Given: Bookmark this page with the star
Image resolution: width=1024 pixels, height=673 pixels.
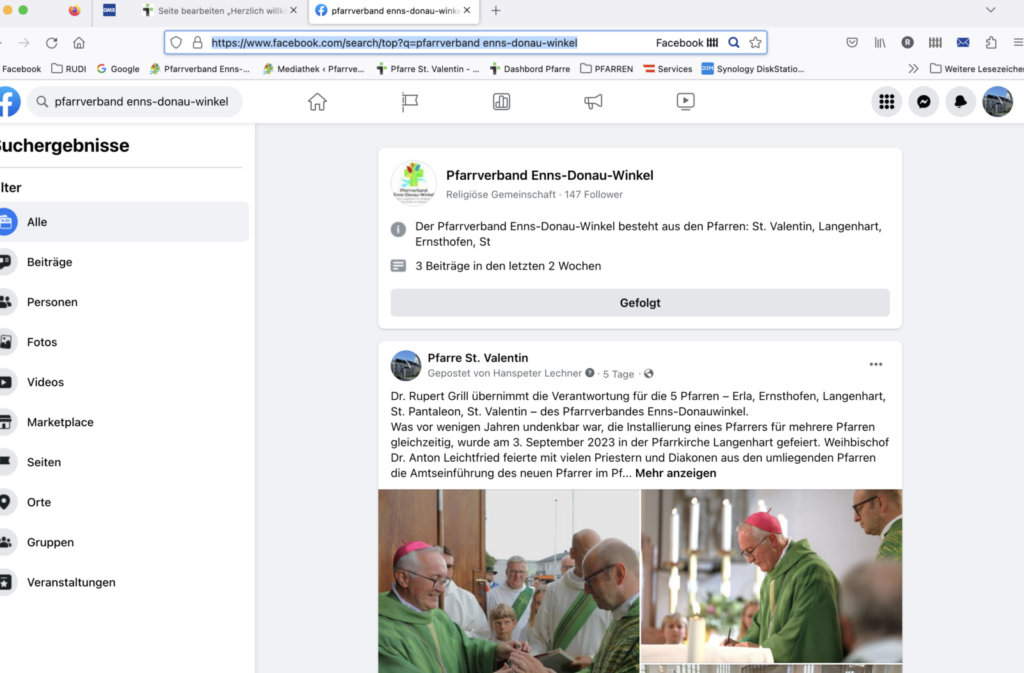Looking at the screenshot, I should click(756, 42).
